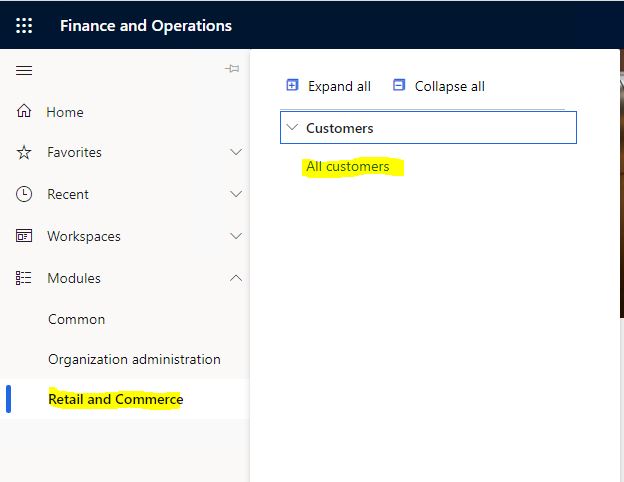
Task: Click the Collapse all minus icon
Action: [x=399, y=85]
